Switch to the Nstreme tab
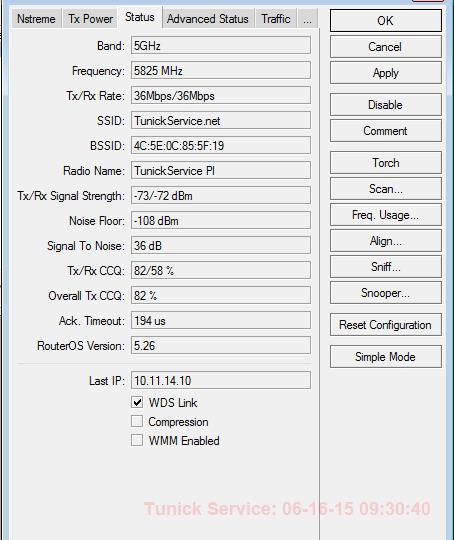The image size is (454, 540). pyautogui.click(x=37, y=19)
